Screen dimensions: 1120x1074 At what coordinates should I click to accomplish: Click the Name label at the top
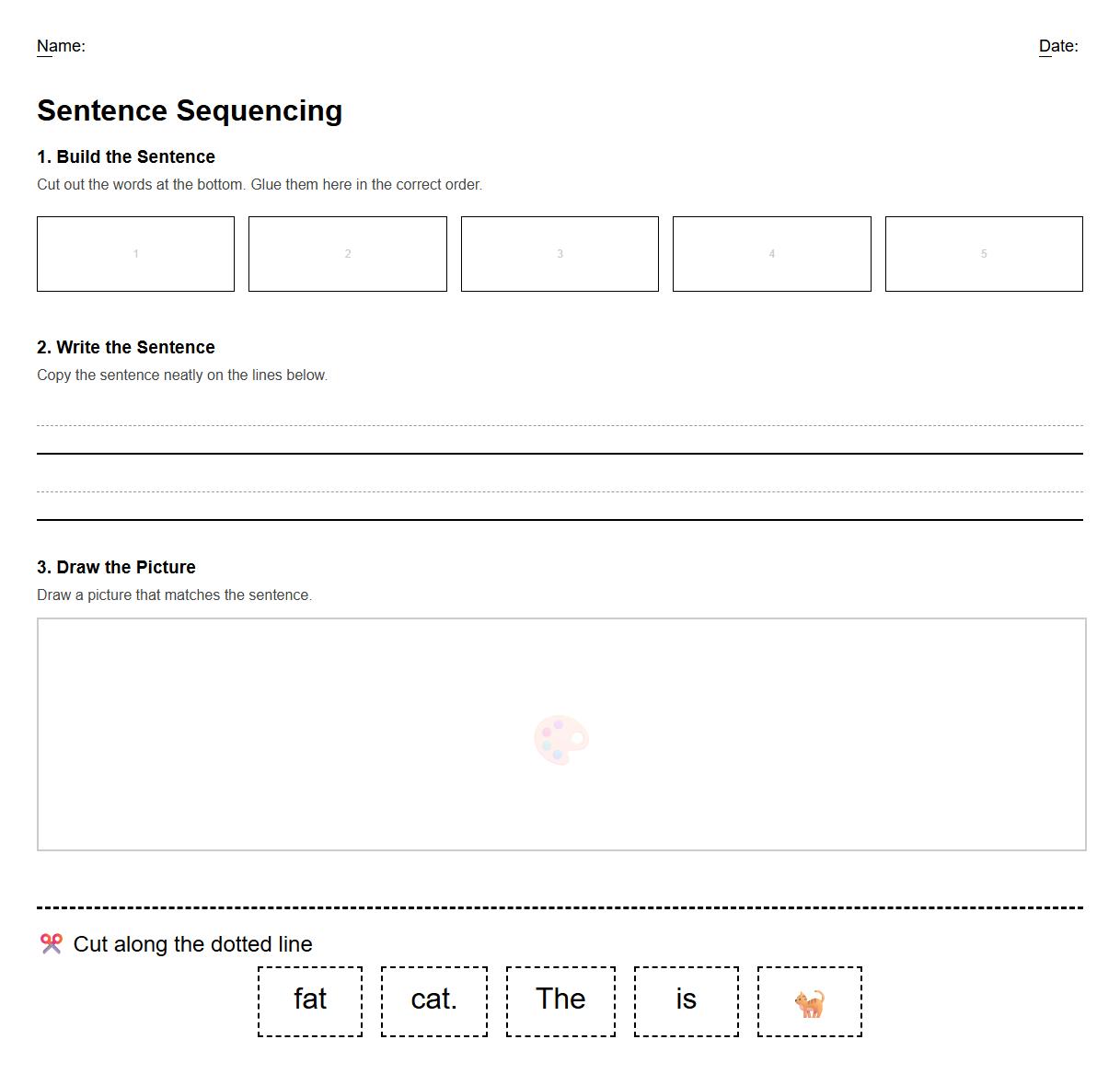coord(61,46)
